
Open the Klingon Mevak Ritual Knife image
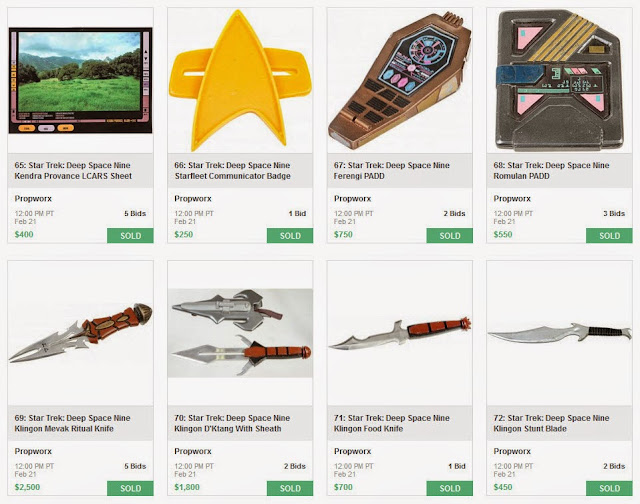[80, 333]
